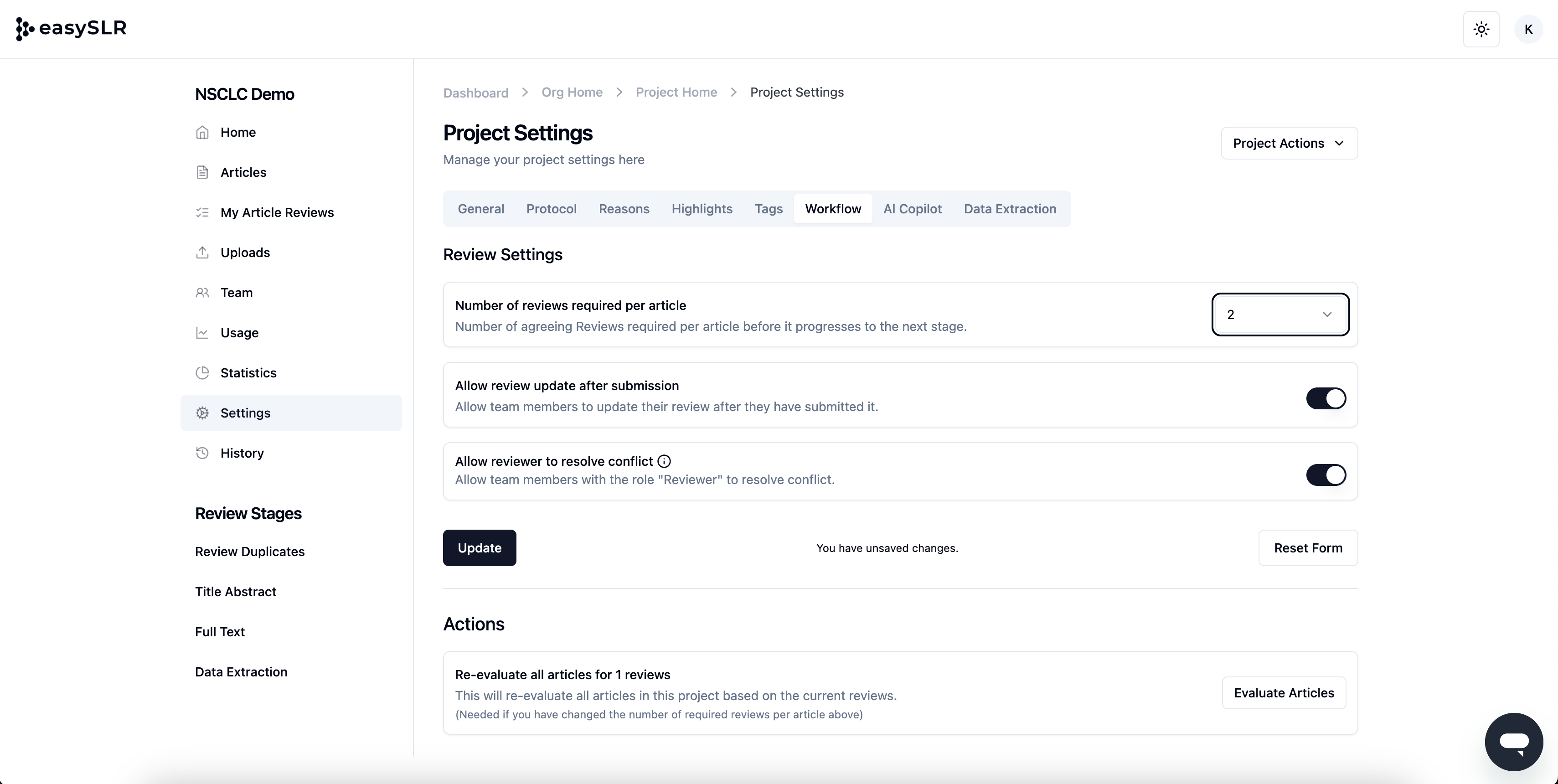Open Articles in the sidebar
1558x784 pixels.
point(291,172)
